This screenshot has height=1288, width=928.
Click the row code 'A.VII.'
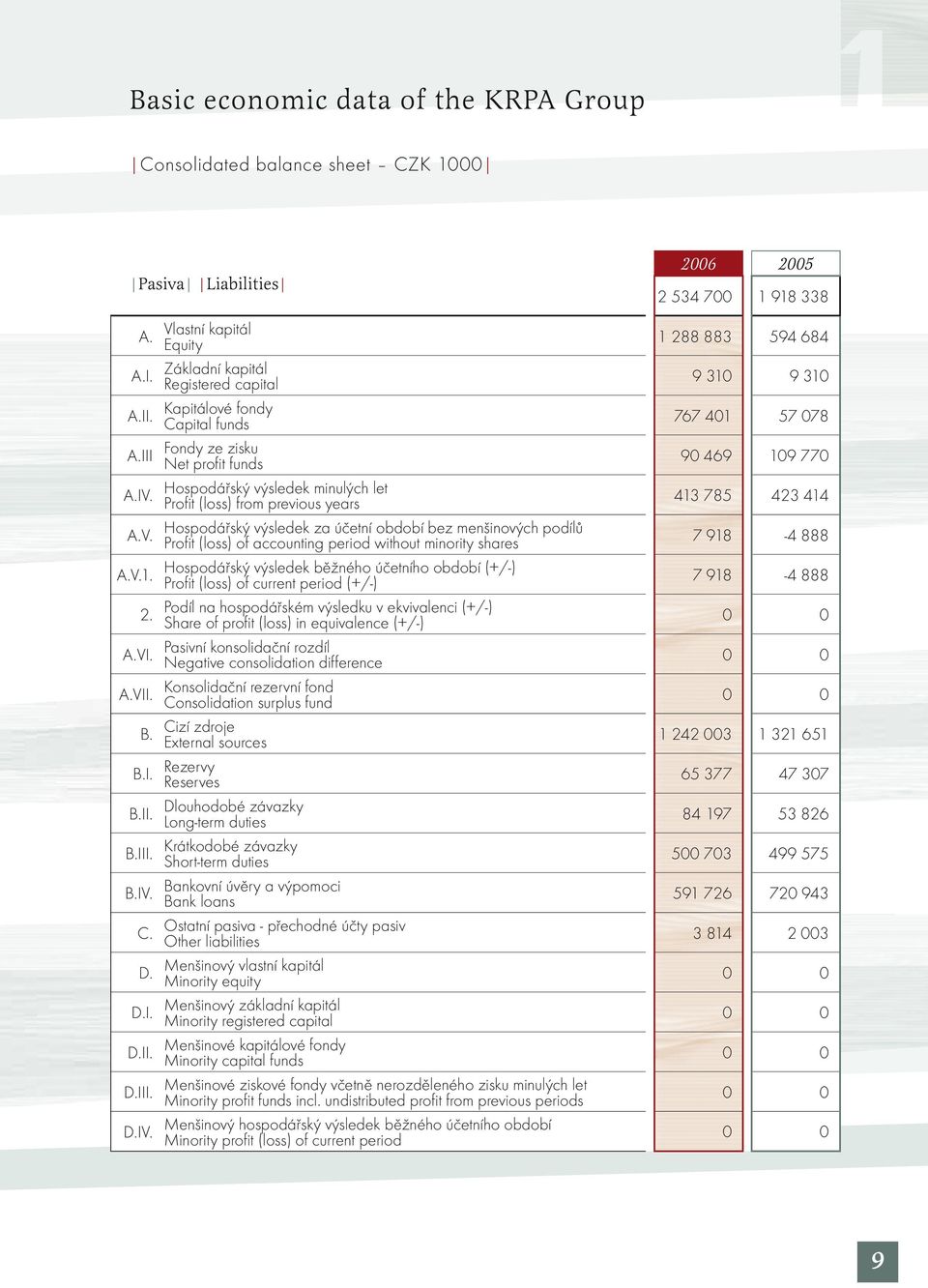[x=136, y=694]
